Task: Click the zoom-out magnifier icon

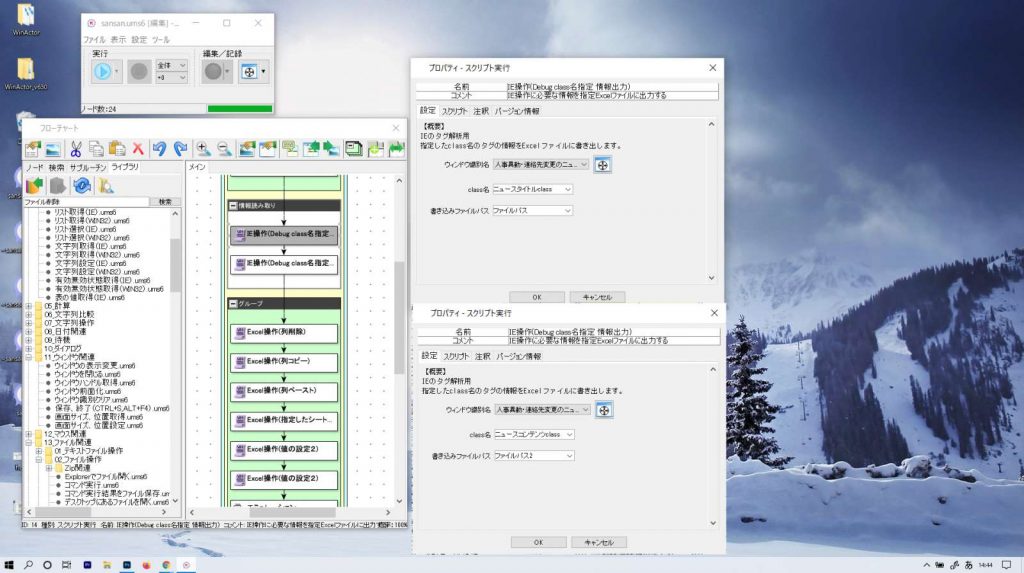Action: pyautogui.click(x=224, y=148)
